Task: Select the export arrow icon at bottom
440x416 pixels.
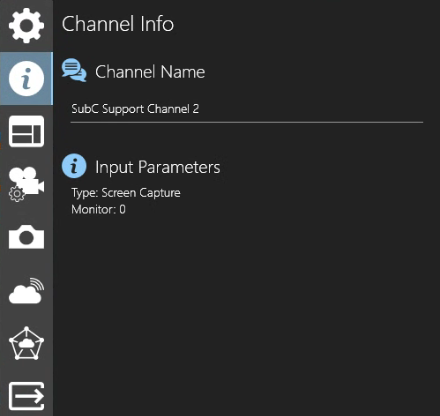Action: click(x=26, y=396)
